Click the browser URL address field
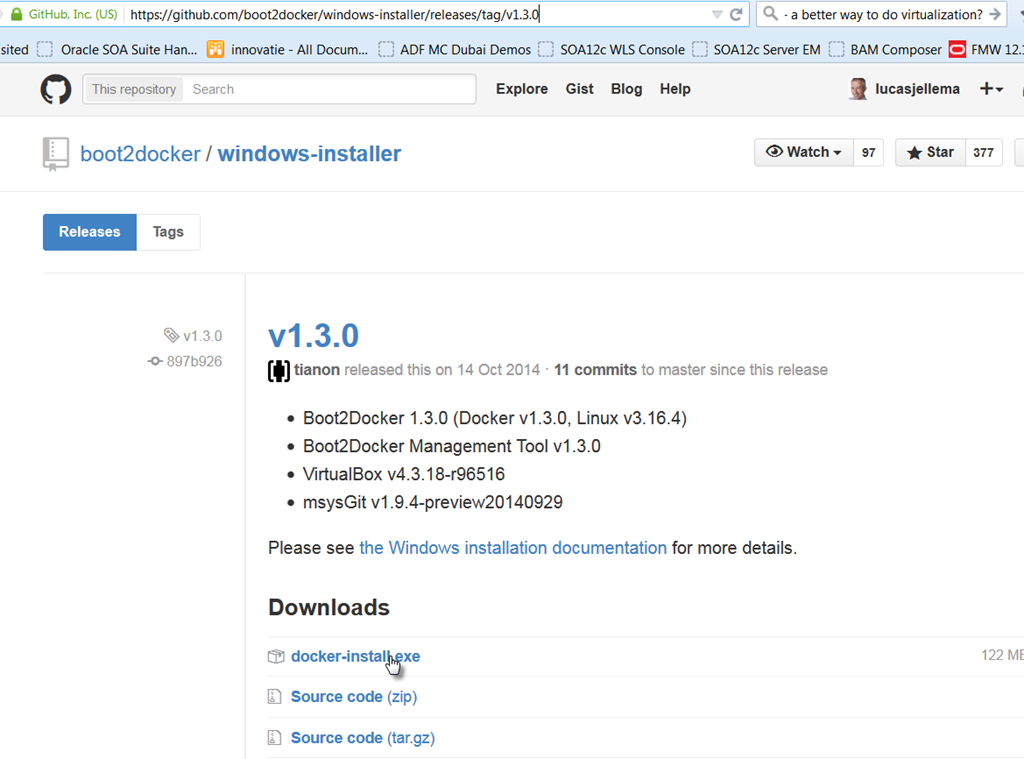 [x=418, y=14]
